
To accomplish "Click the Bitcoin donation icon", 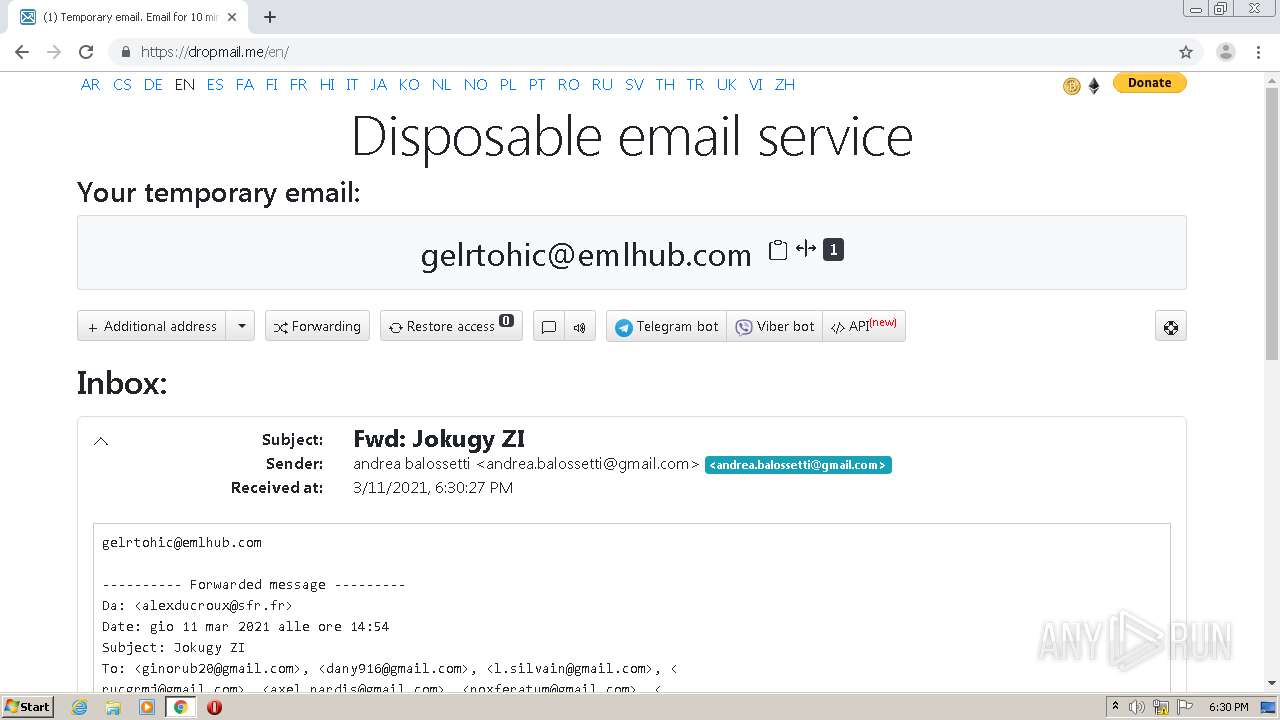I will tap(1072, 86).
